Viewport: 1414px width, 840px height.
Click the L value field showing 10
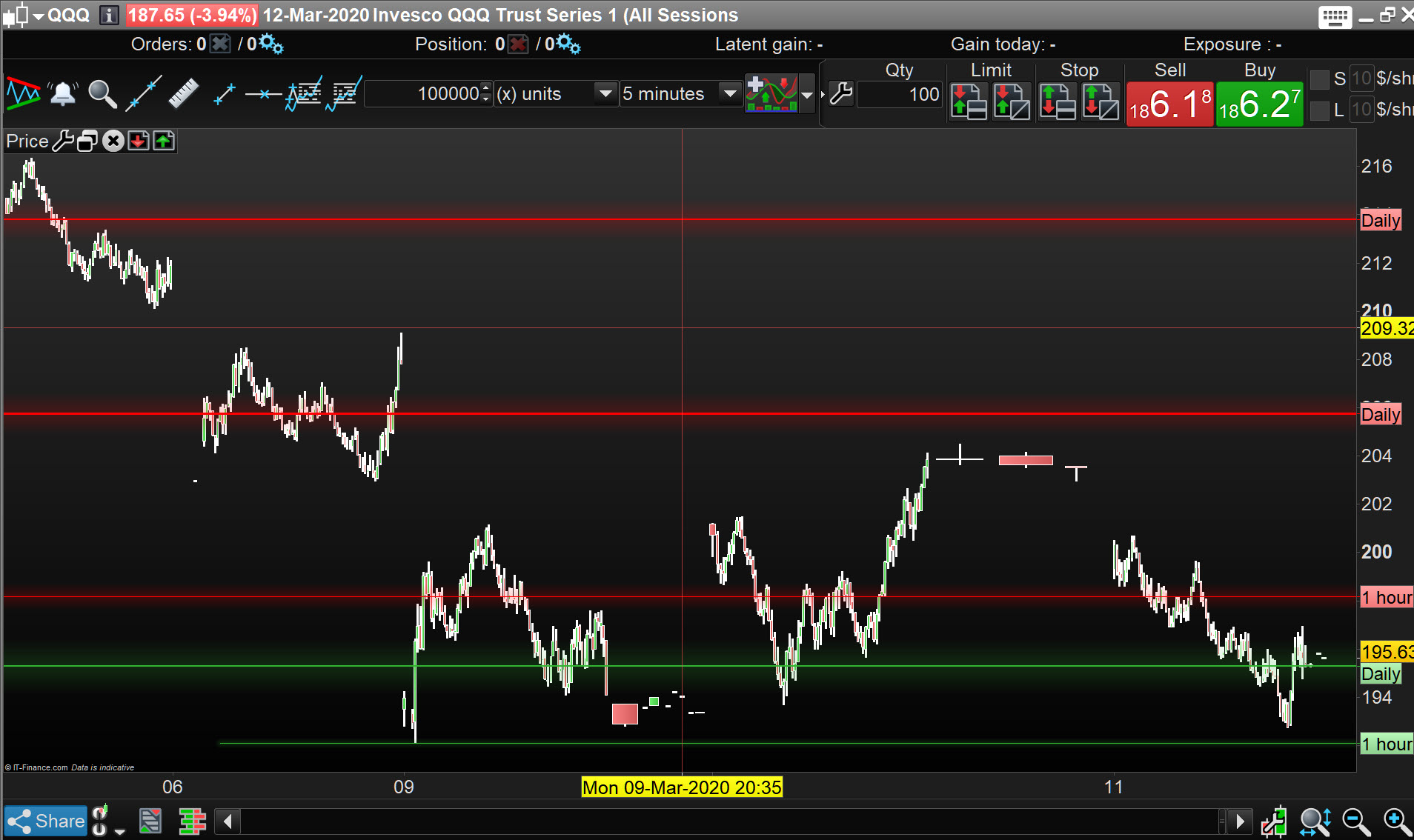tap(1361, 110)
